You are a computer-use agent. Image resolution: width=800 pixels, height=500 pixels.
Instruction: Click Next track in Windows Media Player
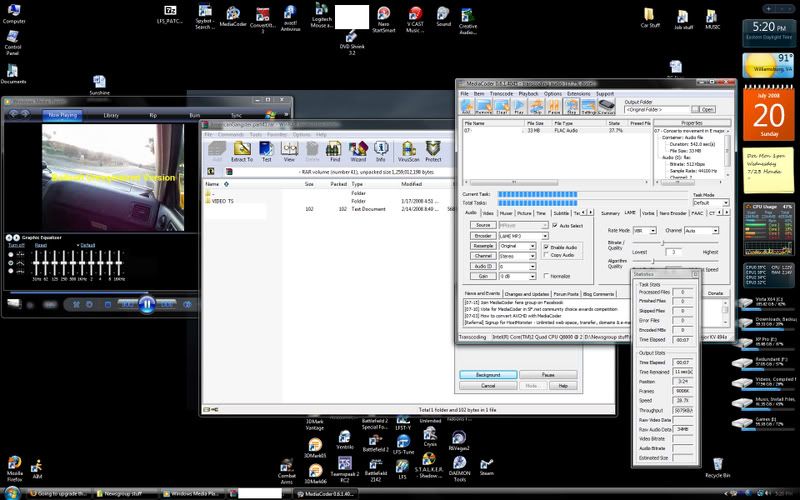tap(166, 305)
